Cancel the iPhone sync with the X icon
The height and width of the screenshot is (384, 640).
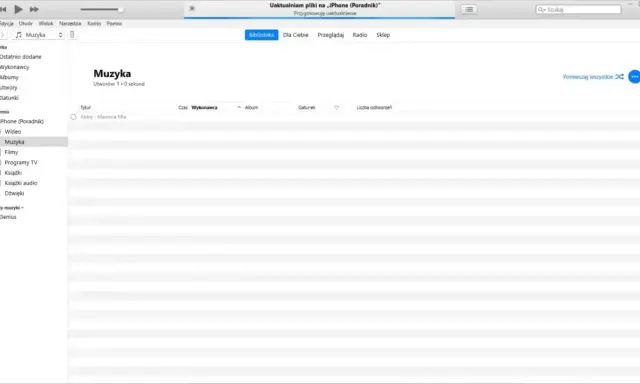[x=192, y=8]
